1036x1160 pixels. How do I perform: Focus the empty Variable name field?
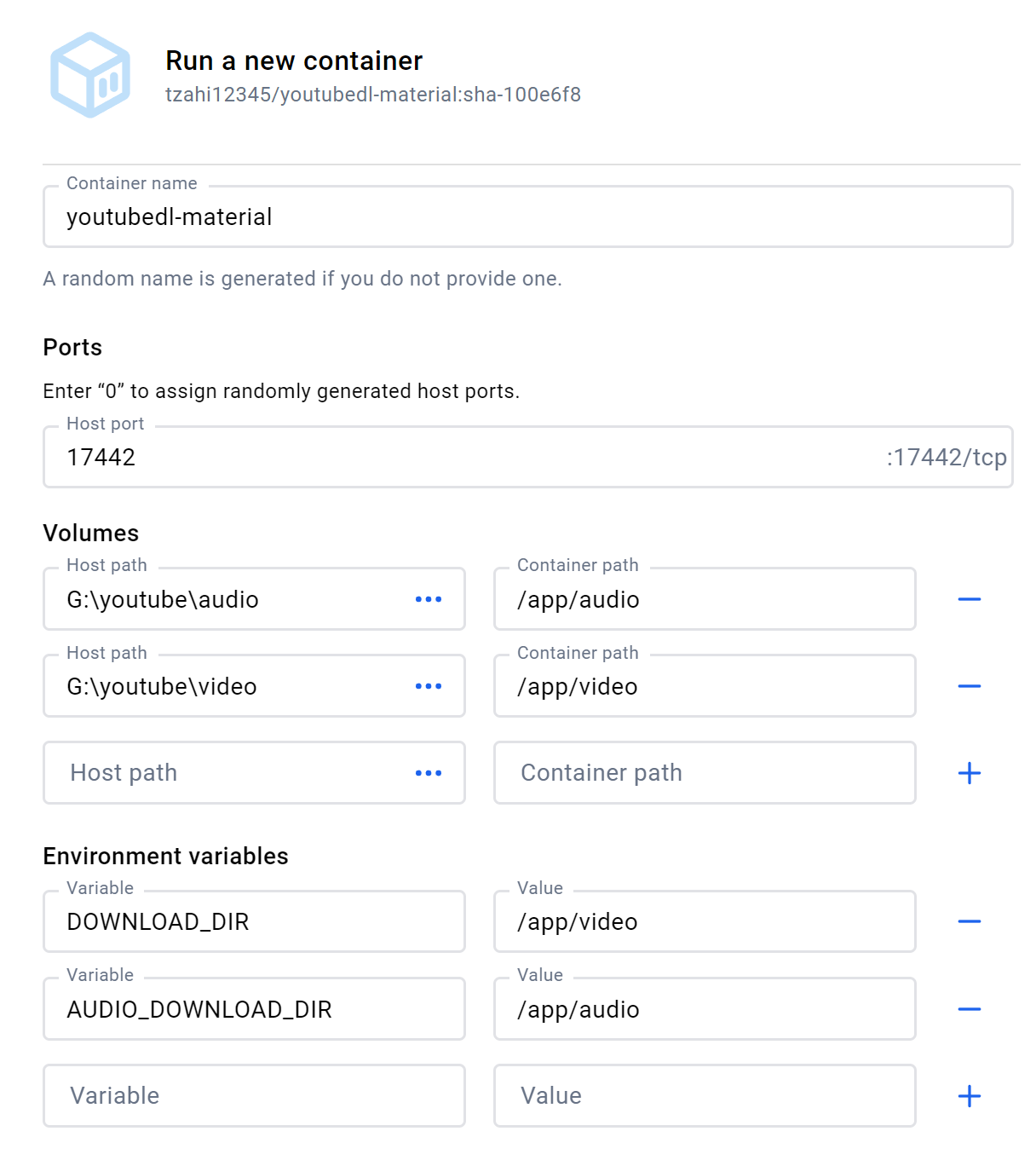(x=253, y=1096)
